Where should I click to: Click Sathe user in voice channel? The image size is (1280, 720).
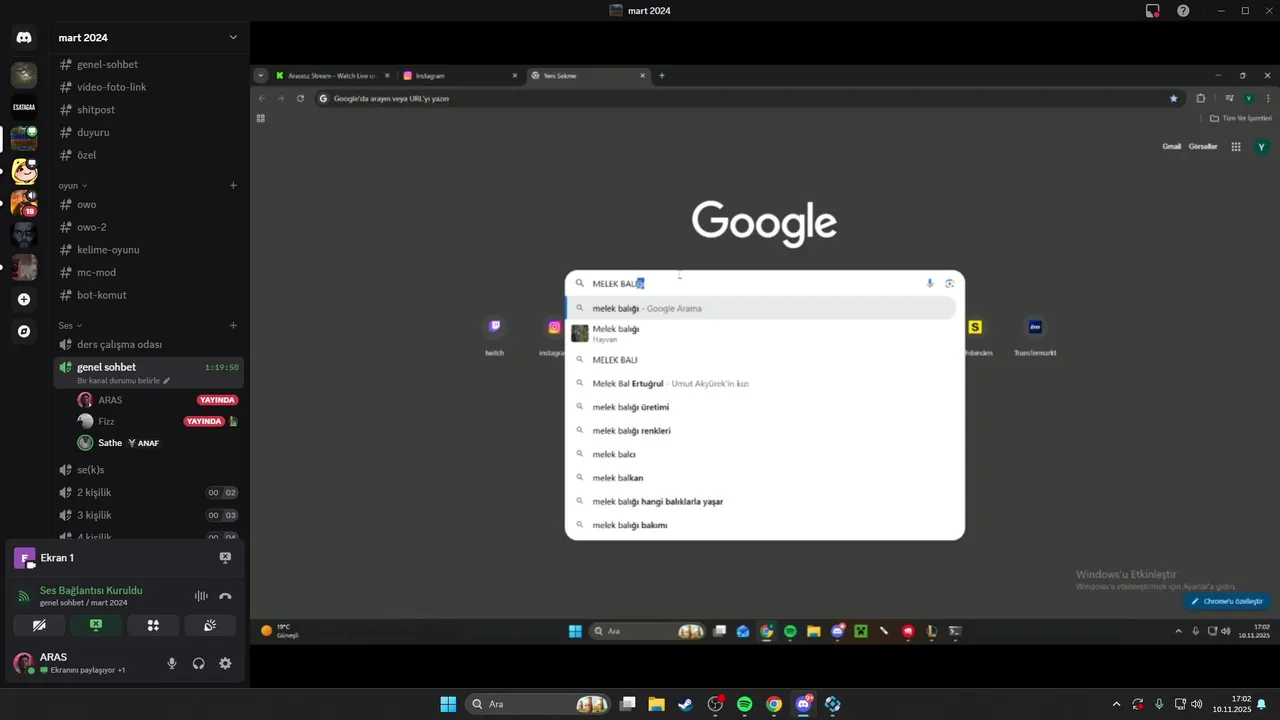tap(157, 443)
